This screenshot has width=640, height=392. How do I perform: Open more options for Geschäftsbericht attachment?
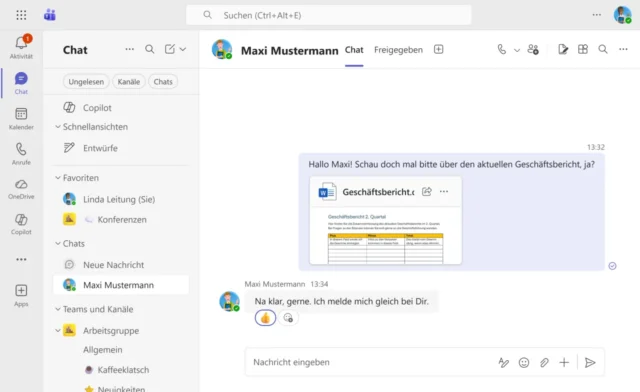[x=444, y=192]
